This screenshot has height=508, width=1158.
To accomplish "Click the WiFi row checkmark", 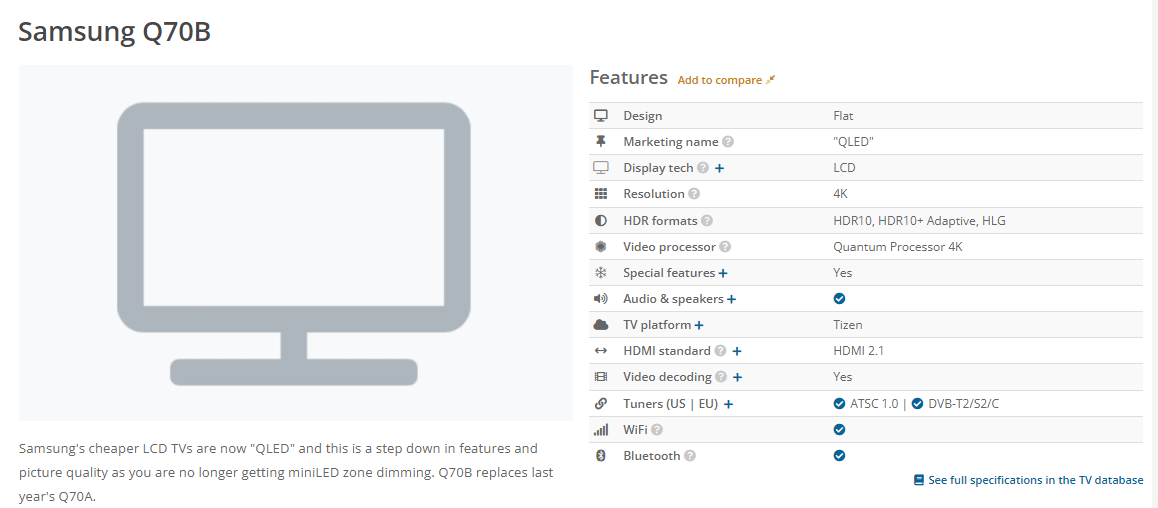I will point(839,430).
